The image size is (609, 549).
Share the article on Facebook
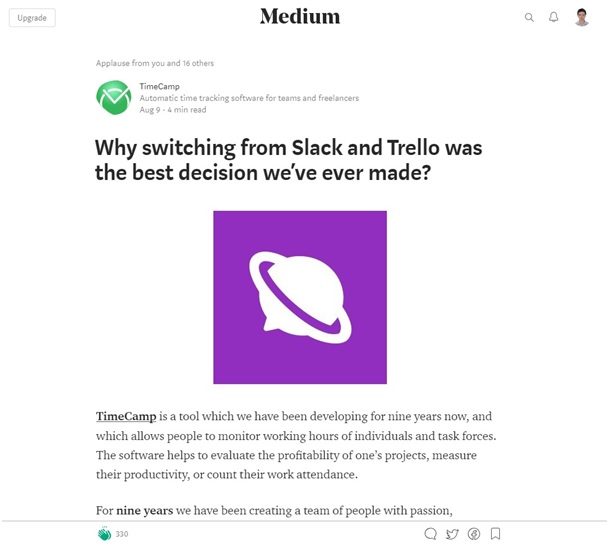tap(474, 534)
